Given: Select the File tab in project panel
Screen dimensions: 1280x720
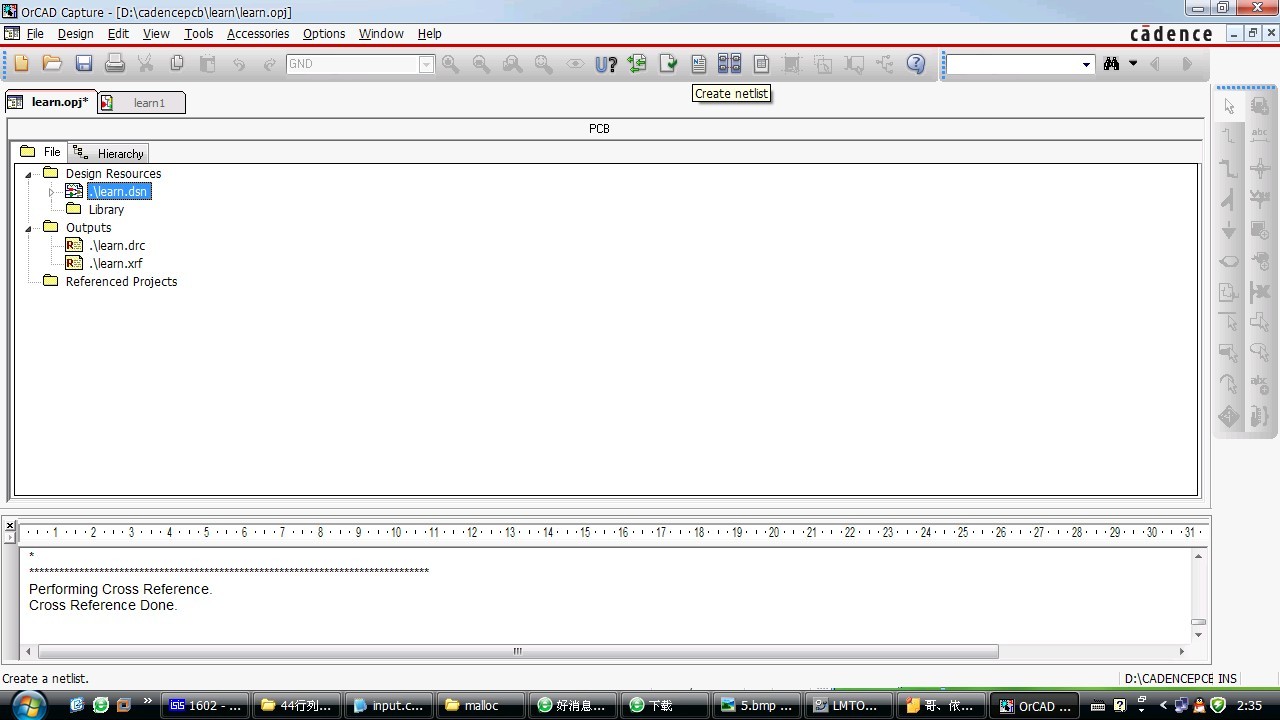Looking at the screenshot, I should (x=42, y=152).
